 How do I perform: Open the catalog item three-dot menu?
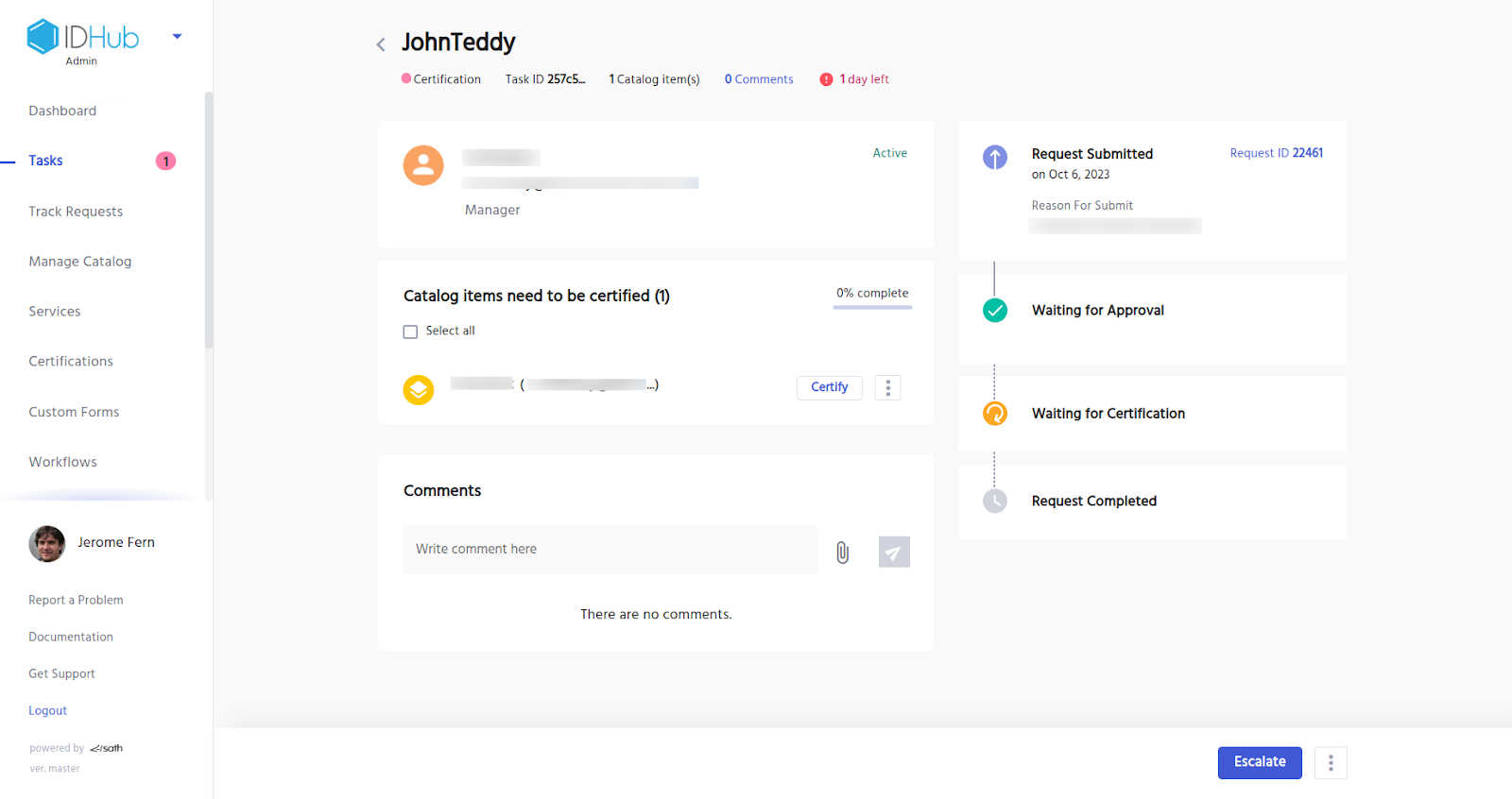coord(887,388)
